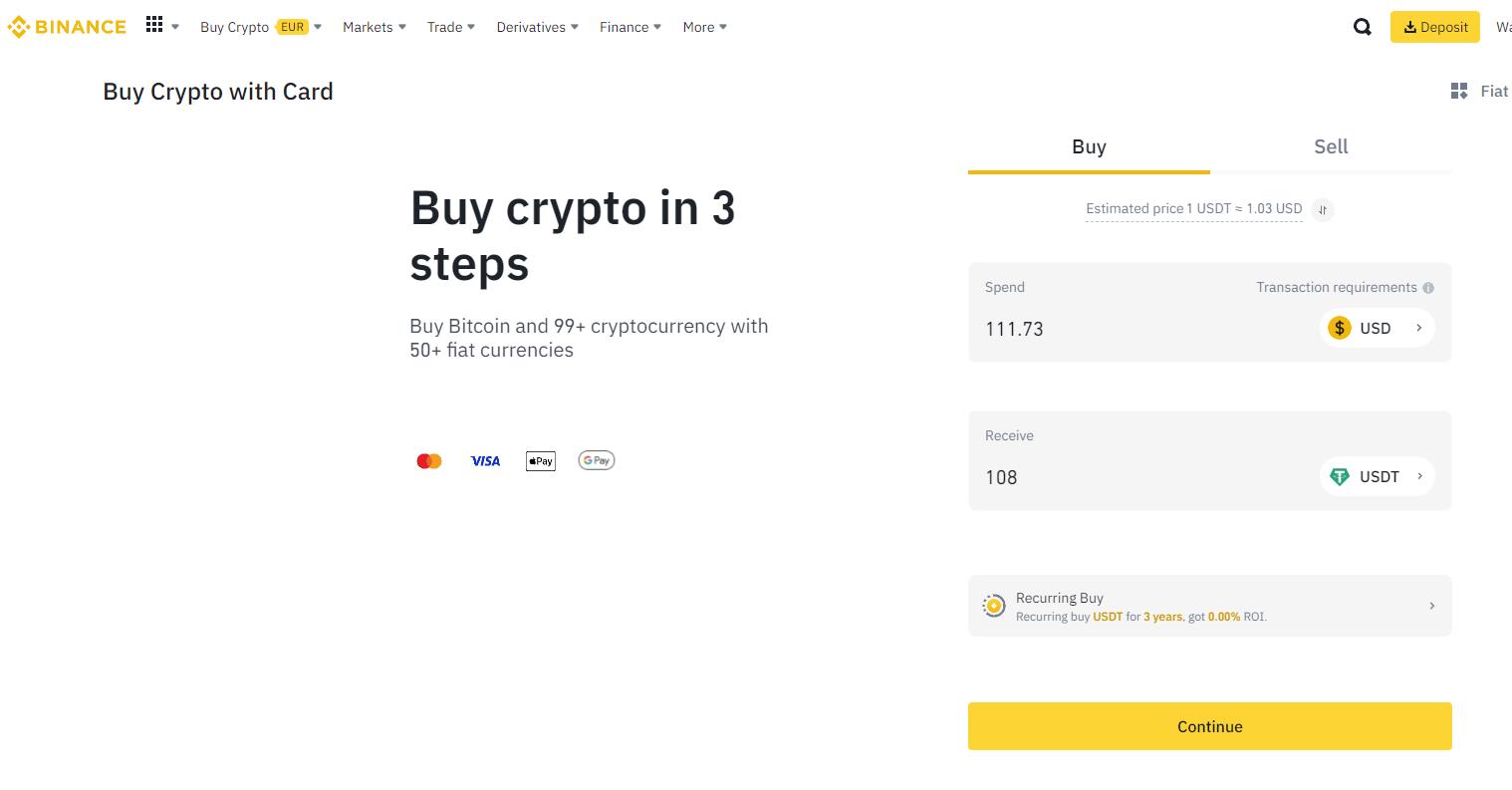Screen dimensions: 1512x790
Task: Open the USD currency selector
Action: 1377,328
